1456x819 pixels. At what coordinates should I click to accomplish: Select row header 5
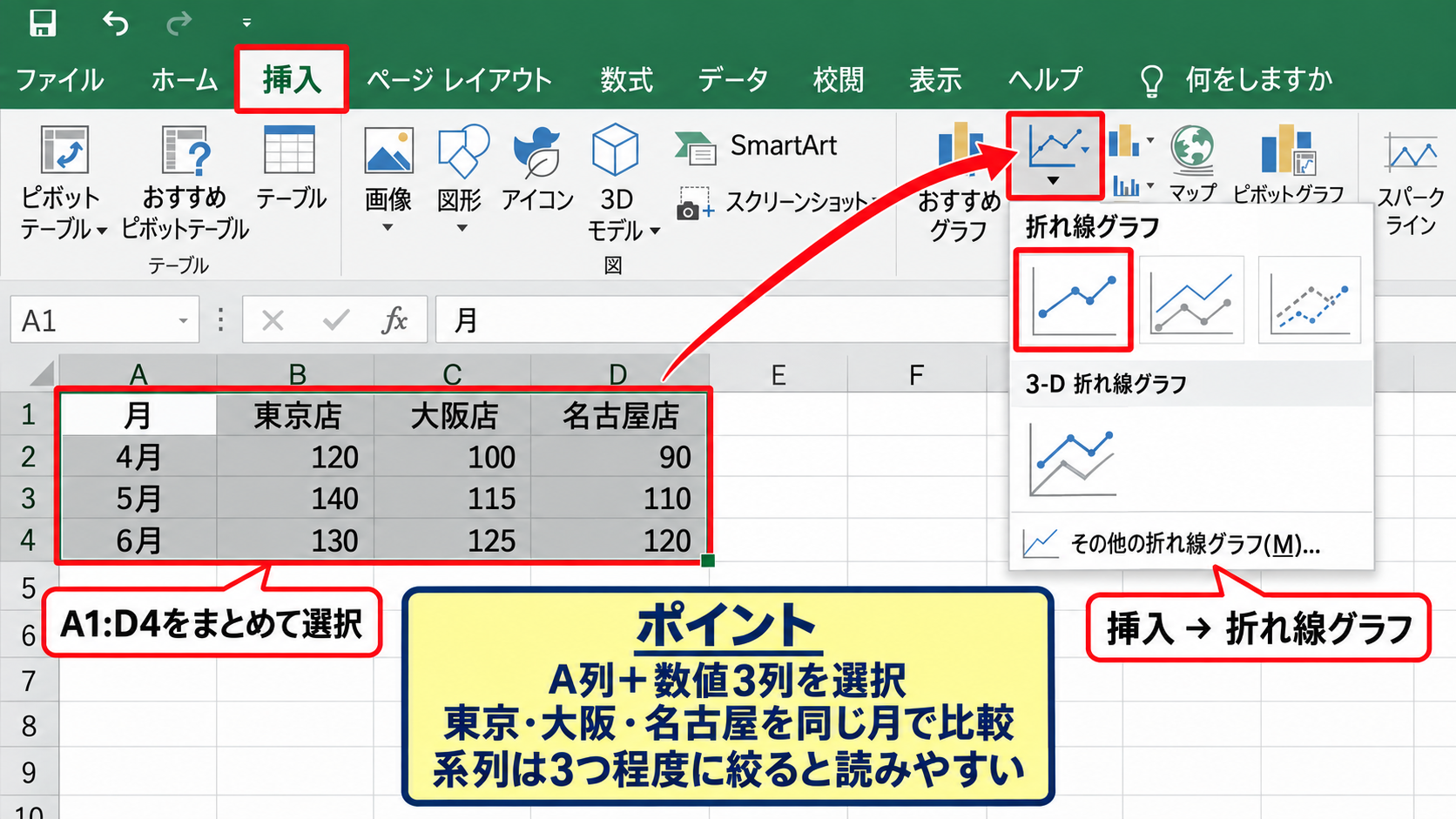pyautogui.click(x=29, y=587)
